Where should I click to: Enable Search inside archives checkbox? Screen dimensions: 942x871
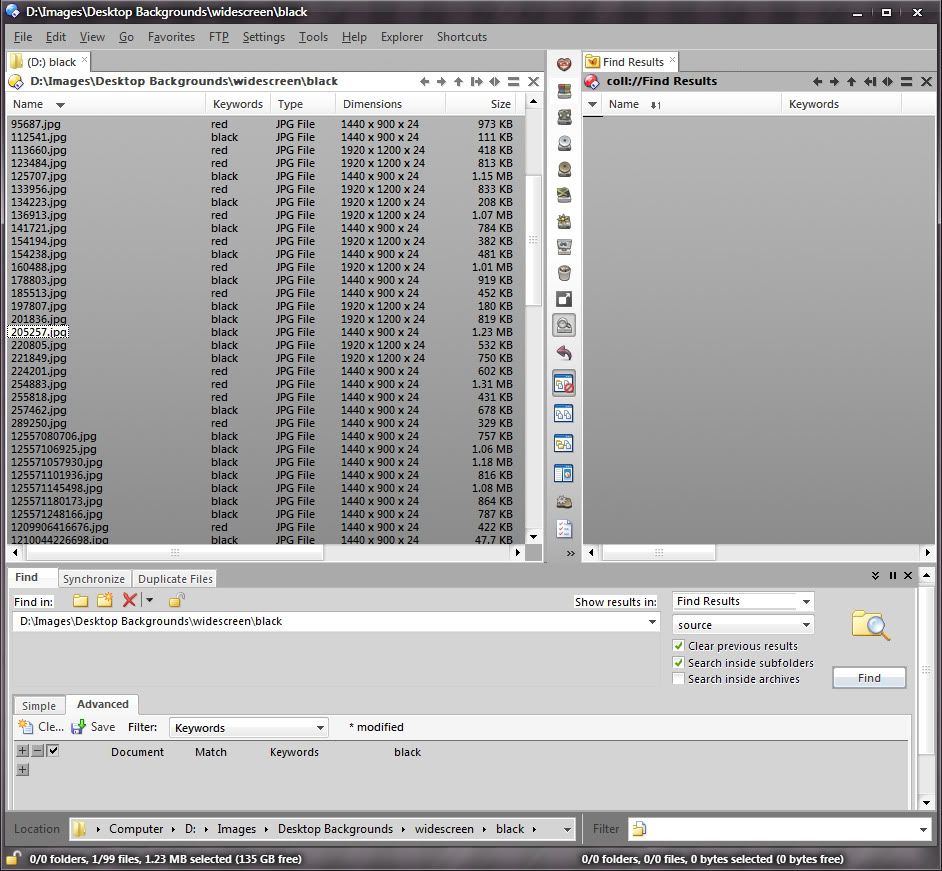click(678, 679)
